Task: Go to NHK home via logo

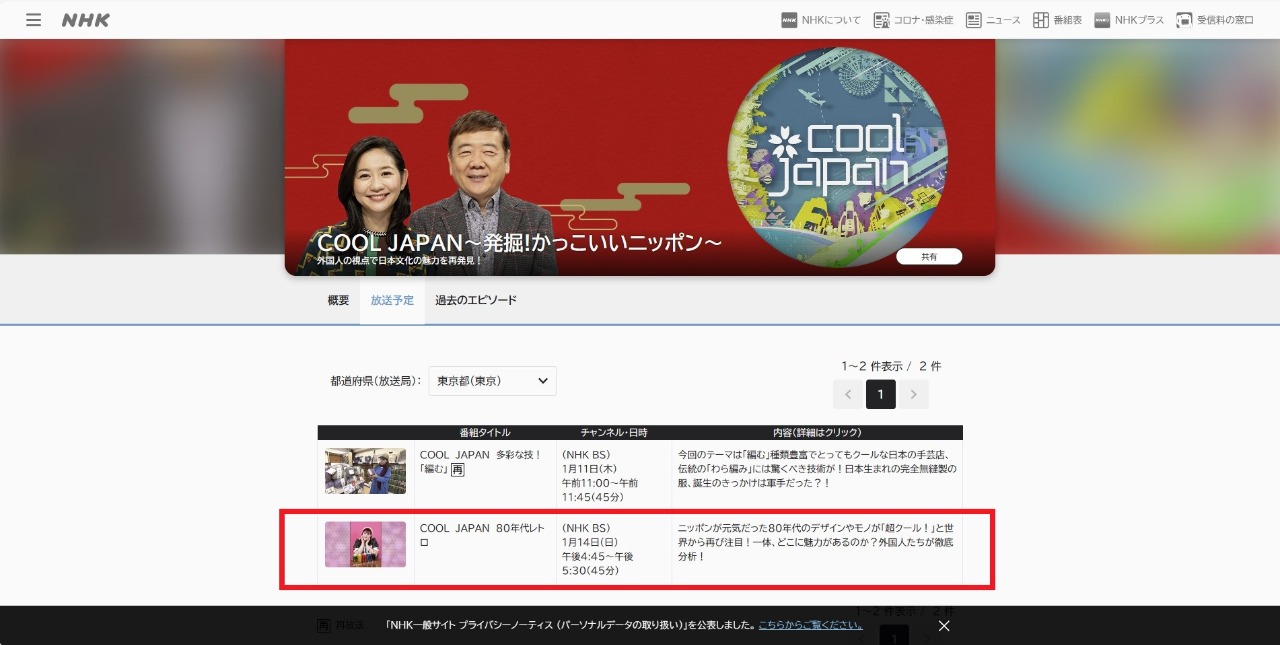Action: point(86,20)
